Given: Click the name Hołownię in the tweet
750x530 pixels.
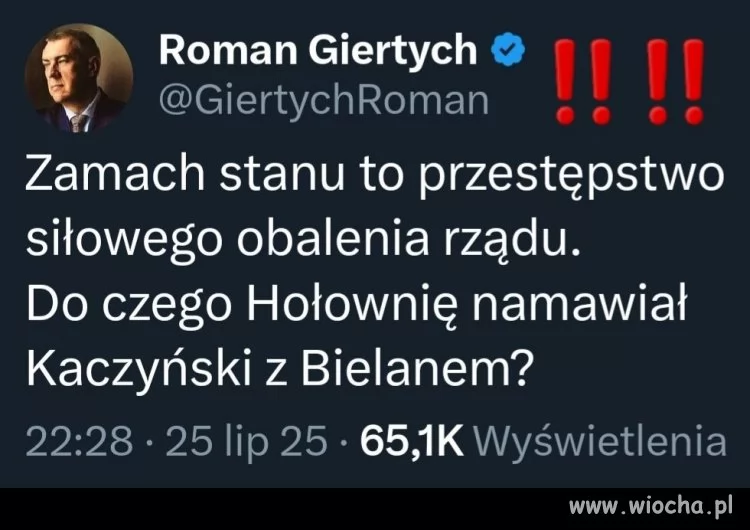Looking at the screenshot, I should (353, 307).
